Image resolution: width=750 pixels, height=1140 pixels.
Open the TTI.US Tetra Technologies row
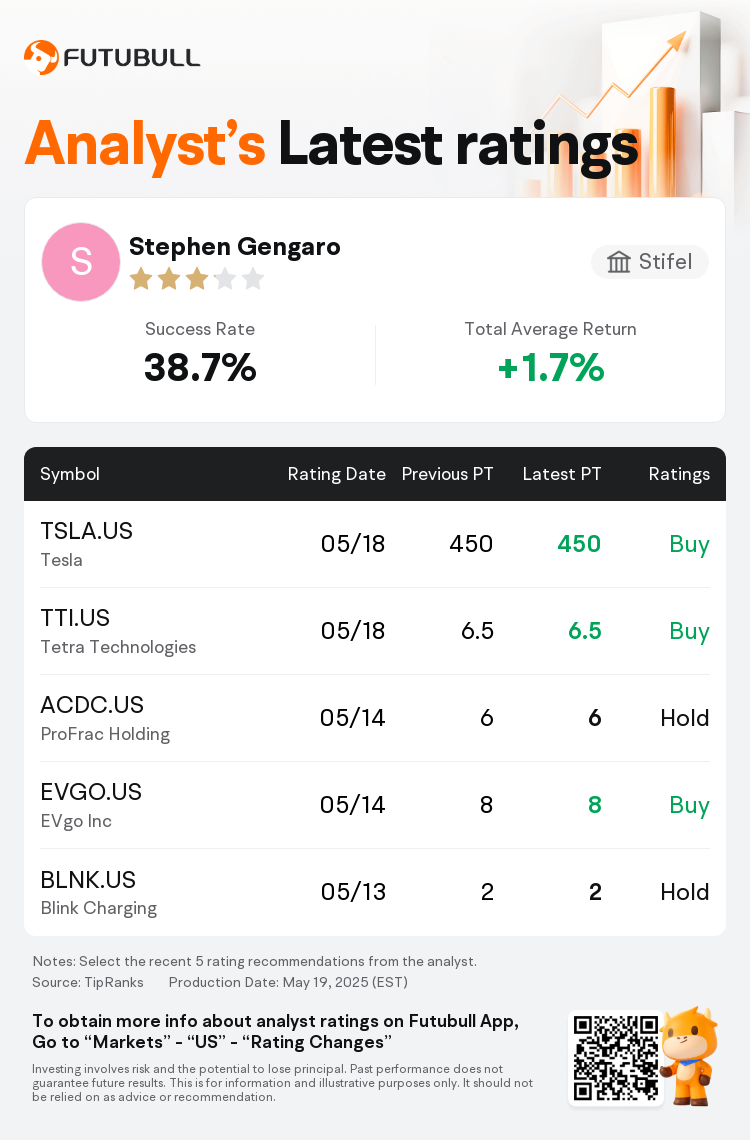[x=375, y=631]
